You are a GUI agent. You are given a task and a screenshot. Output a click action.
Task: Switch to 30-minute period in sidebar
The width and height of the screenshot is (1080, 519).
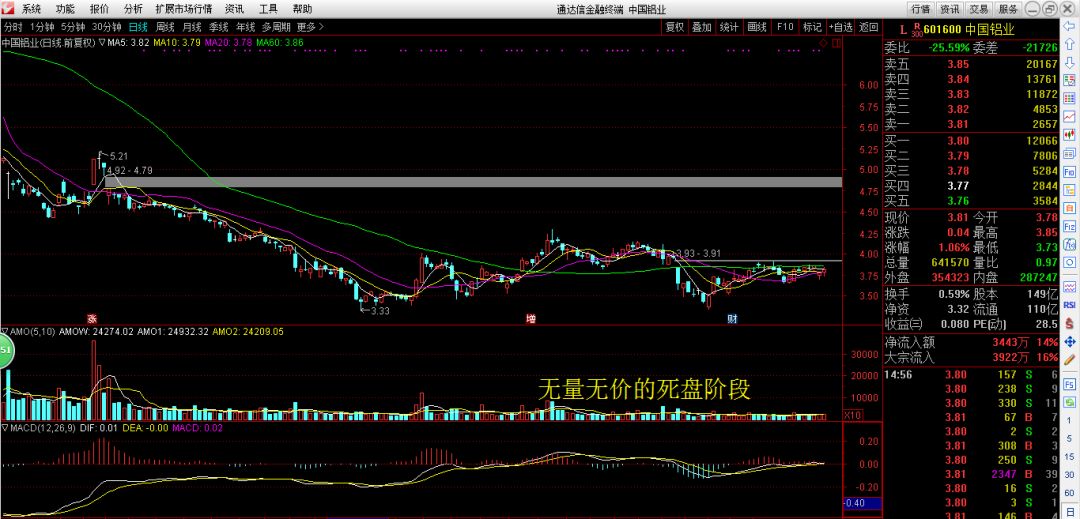click(1070, 475)
